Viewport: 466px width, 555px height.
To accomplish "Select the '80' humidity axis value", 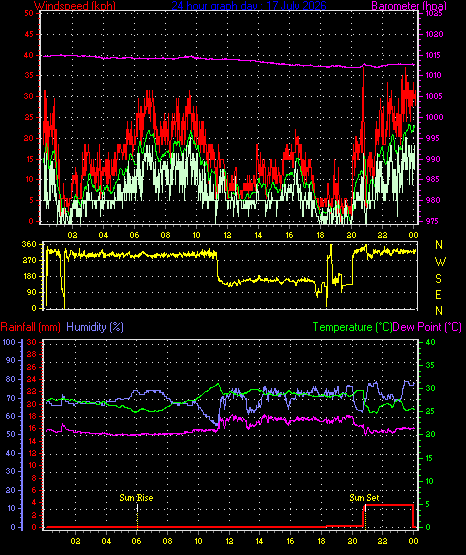I will pyautogui.click(x=11, y=379).
